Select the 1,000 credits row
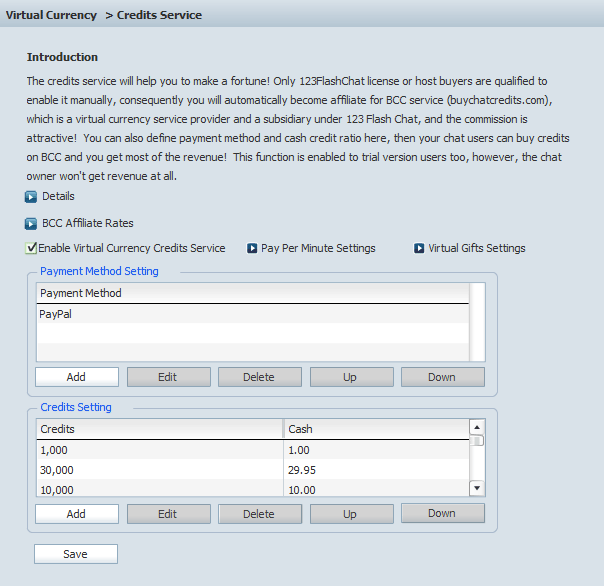The height and width of the screenshot is (586, 604). (253, 450)
